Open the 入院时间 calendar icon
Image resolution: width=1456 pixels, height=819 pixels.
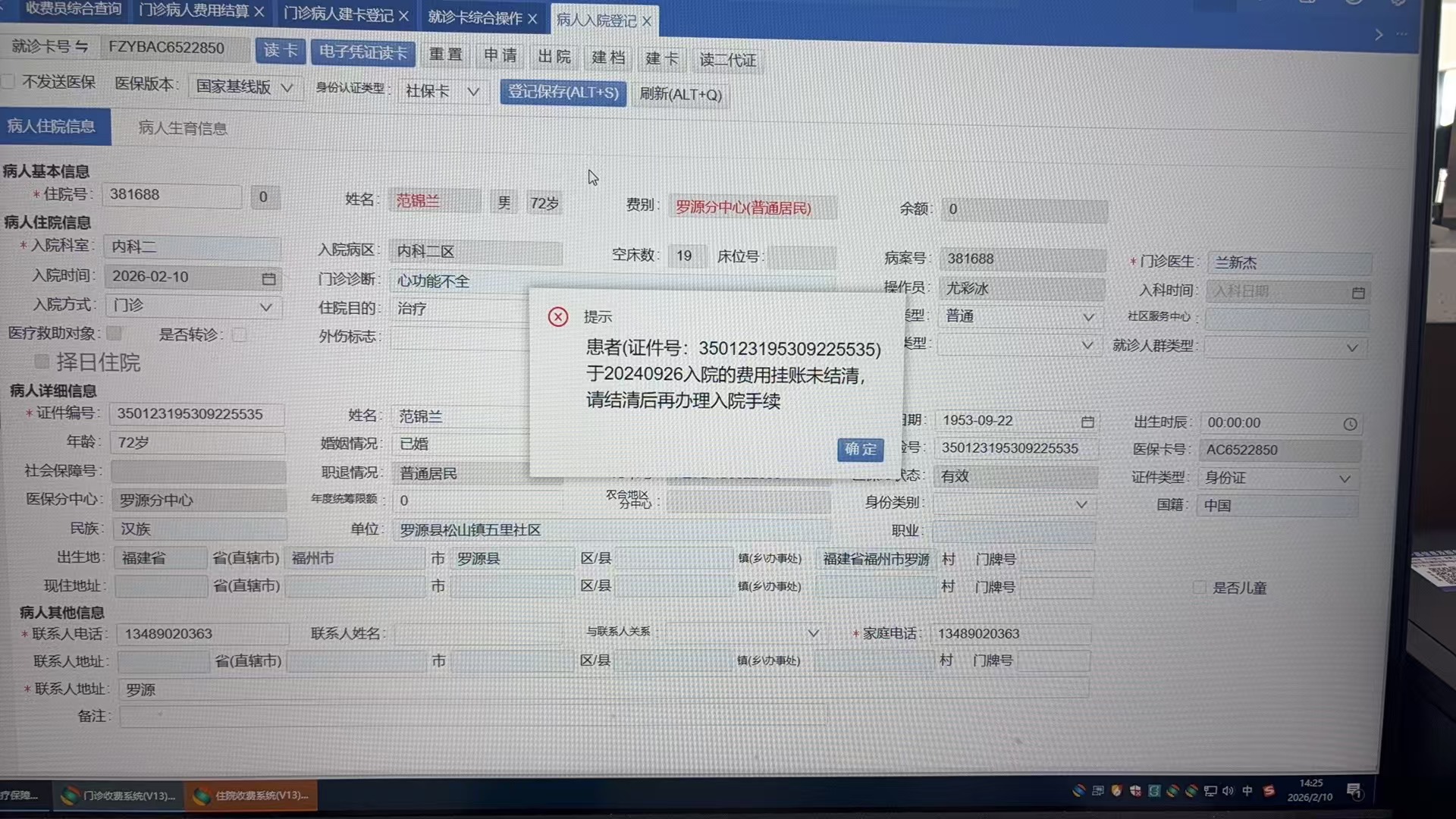pyautogui.click(x=268, y=278)
